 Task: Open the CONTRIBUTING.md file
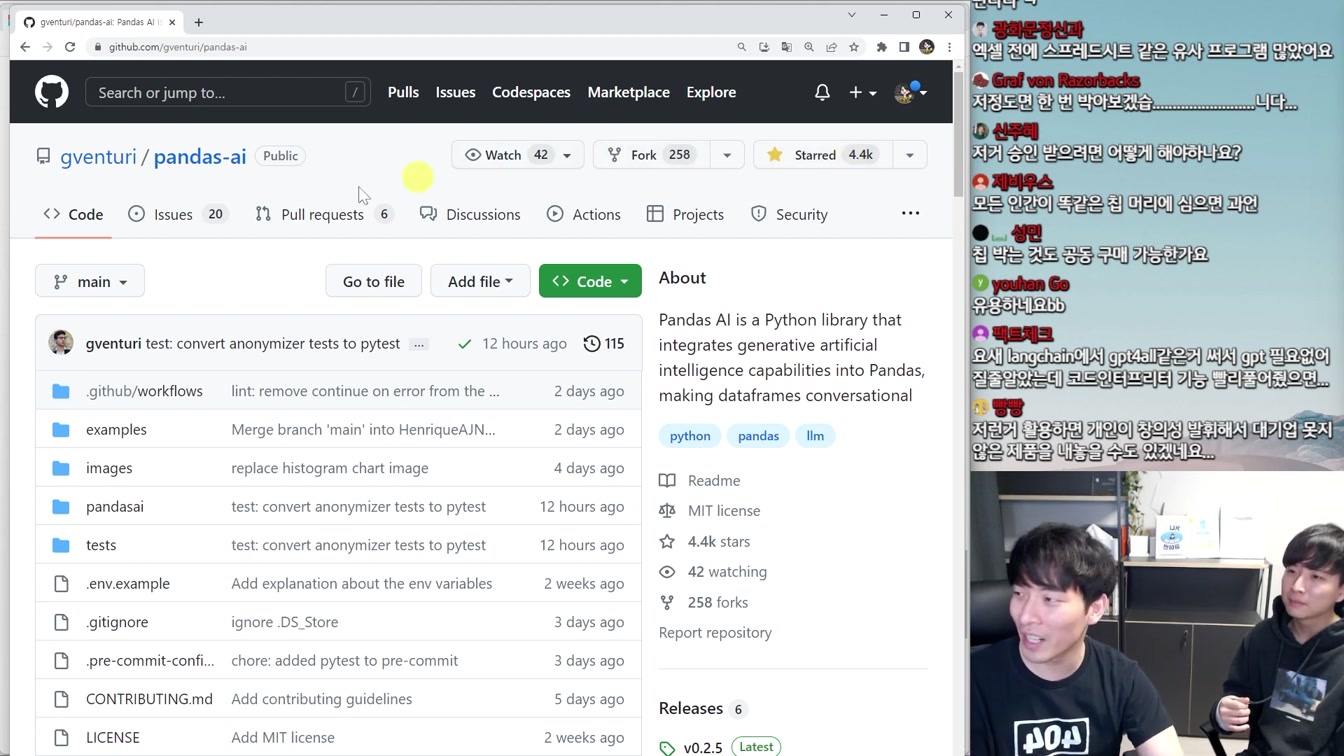(149, 699)
